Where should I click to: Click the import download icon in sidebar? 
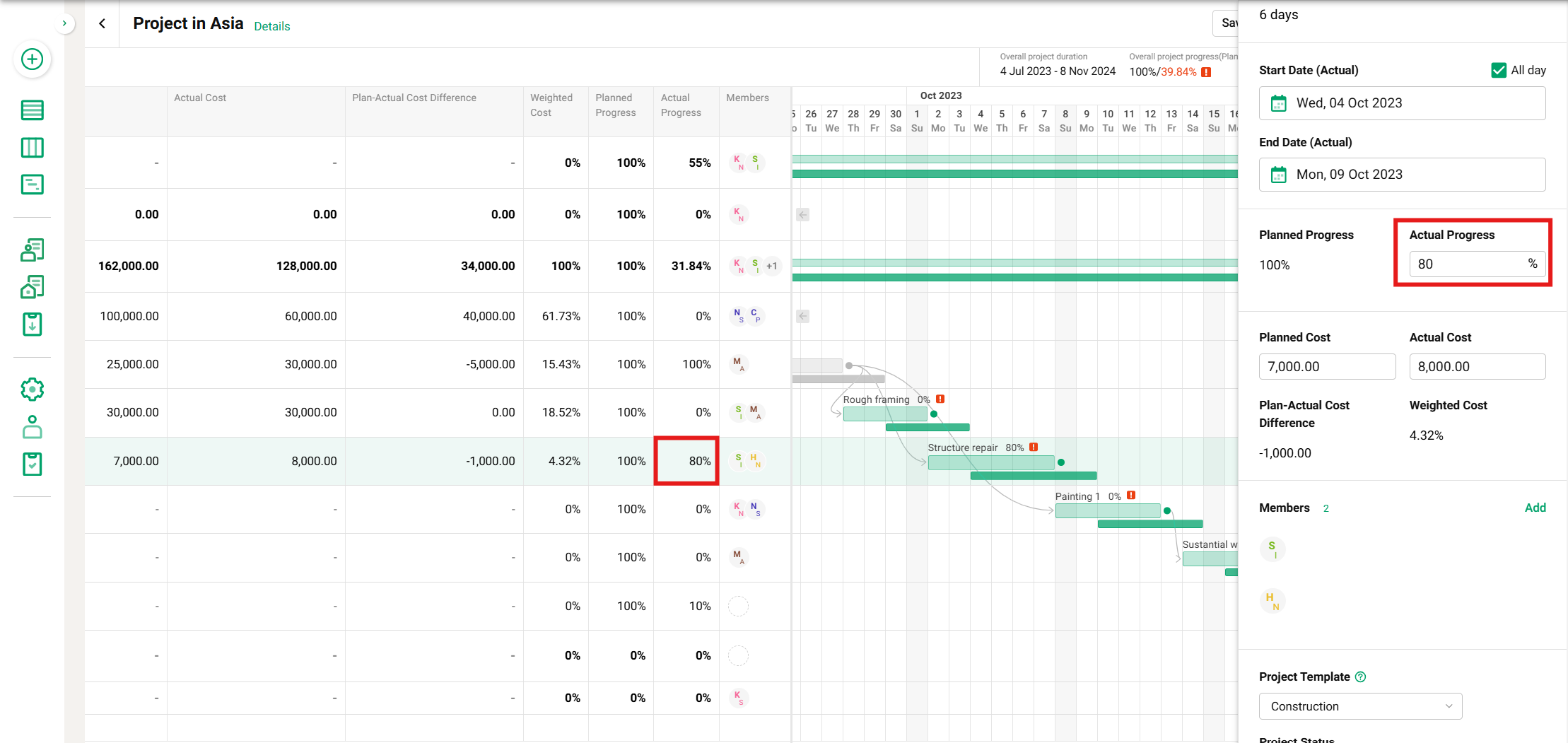click(32, 324)
